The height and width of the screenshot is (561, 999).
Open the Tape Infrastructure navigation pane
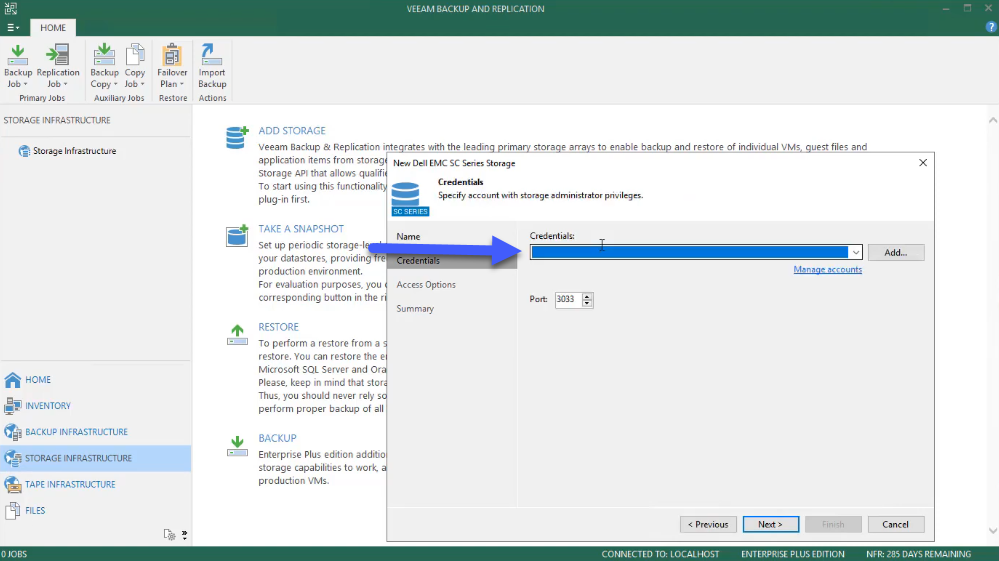[x=96, y=484]
